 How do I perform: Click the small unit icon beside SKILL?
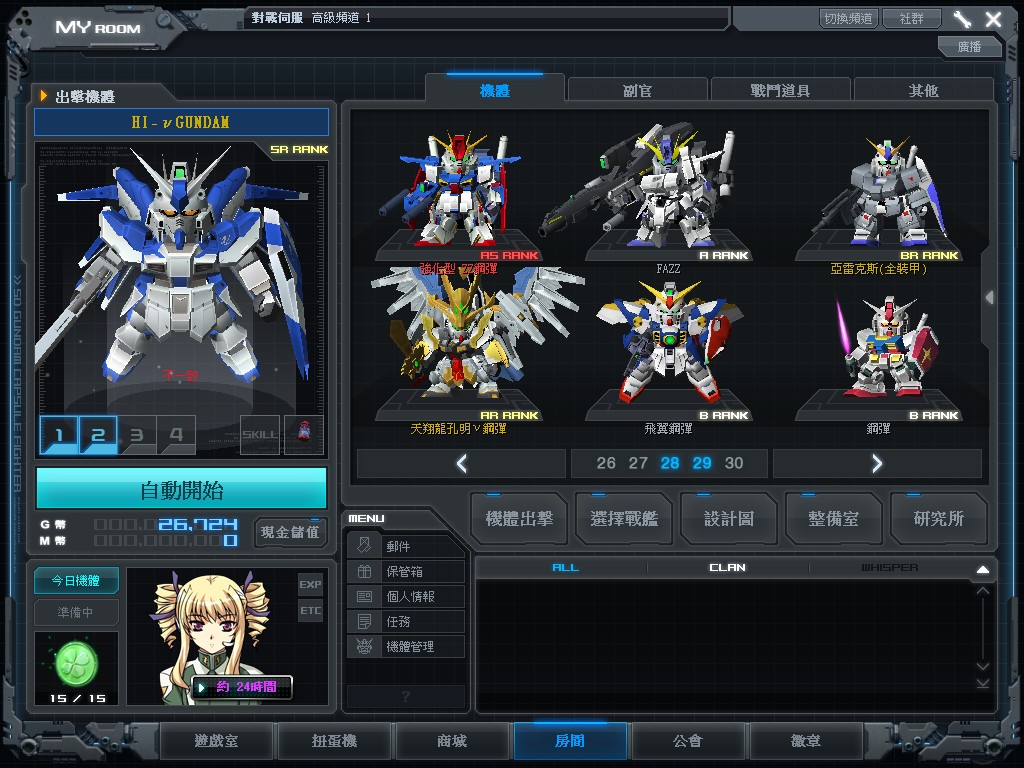point(304,435)
